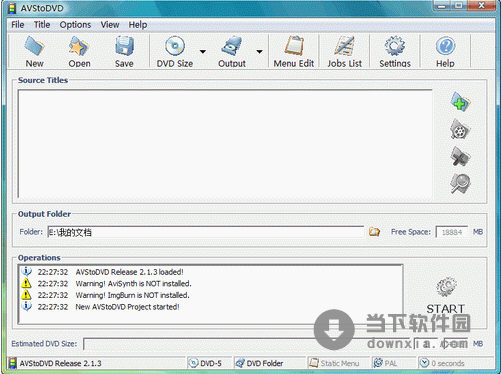Click the remove title icon

click(x=460, y=156)
